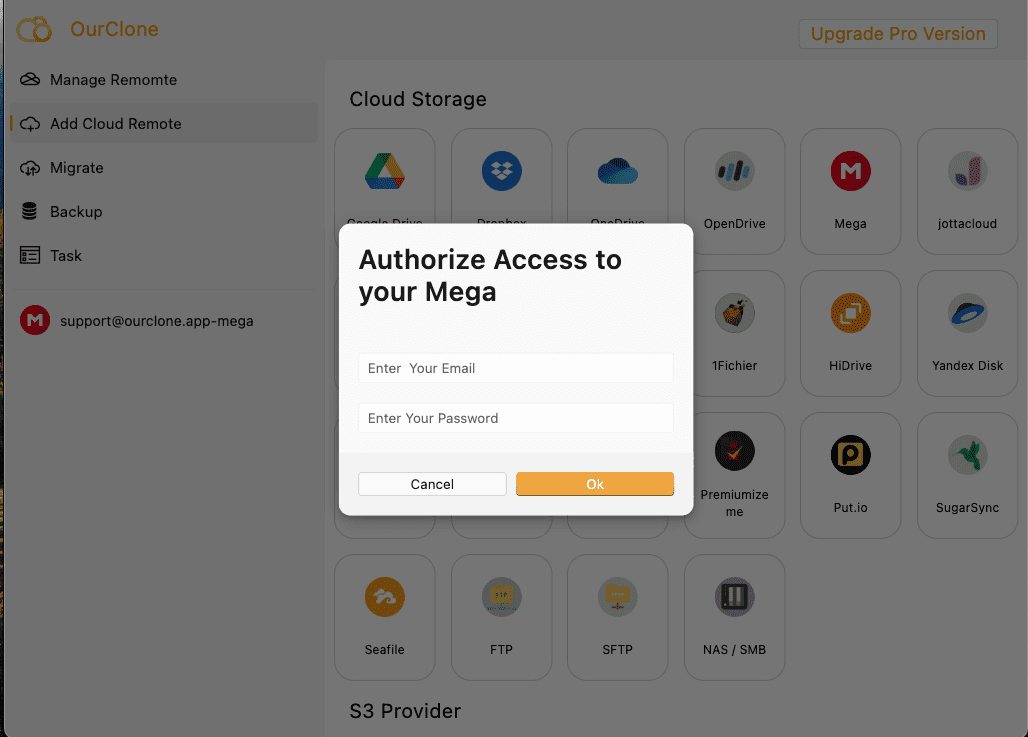This screenshot has width=1028, height=737.
Task: Open the Migrate section
Action: tap(164, 167)
